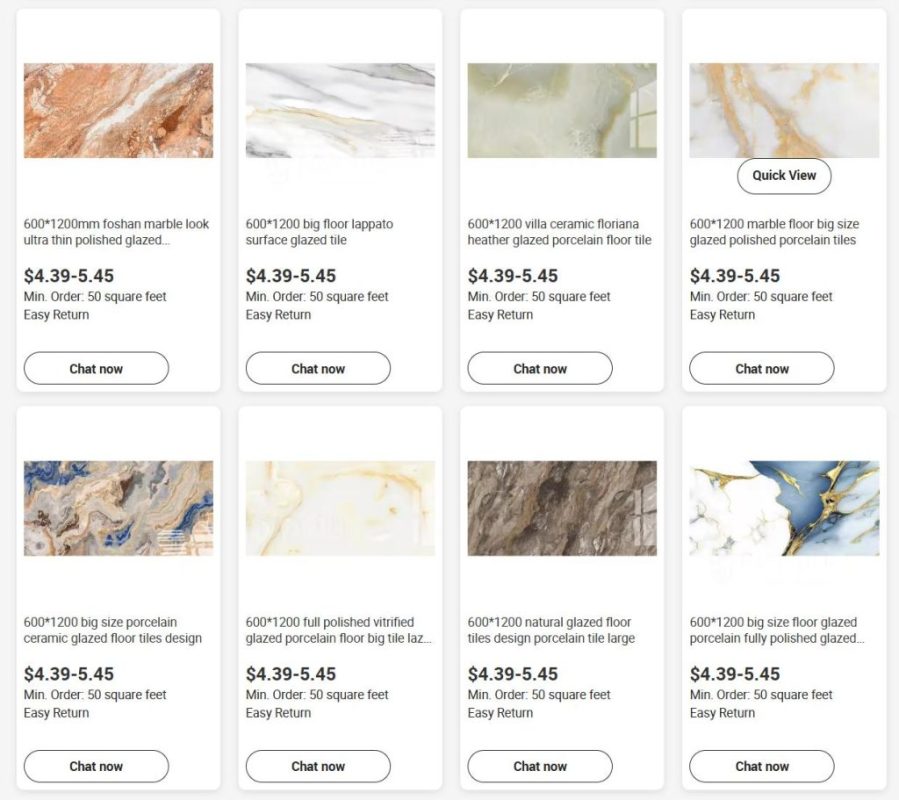Open the white lappato surface tile image

pyautogui.click(x=340, y=111)
